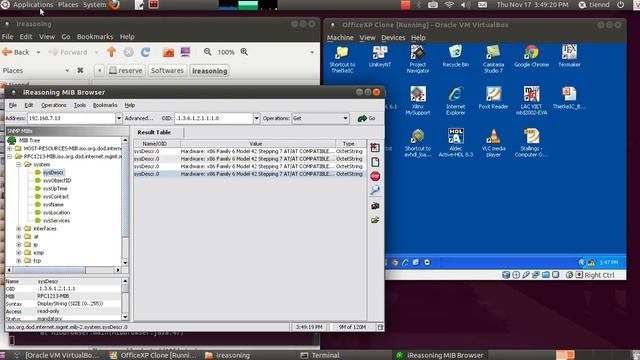The height and width of the screenshot is (360, 640).
Task: Click the Advanced... button
Action: (139, 118)
